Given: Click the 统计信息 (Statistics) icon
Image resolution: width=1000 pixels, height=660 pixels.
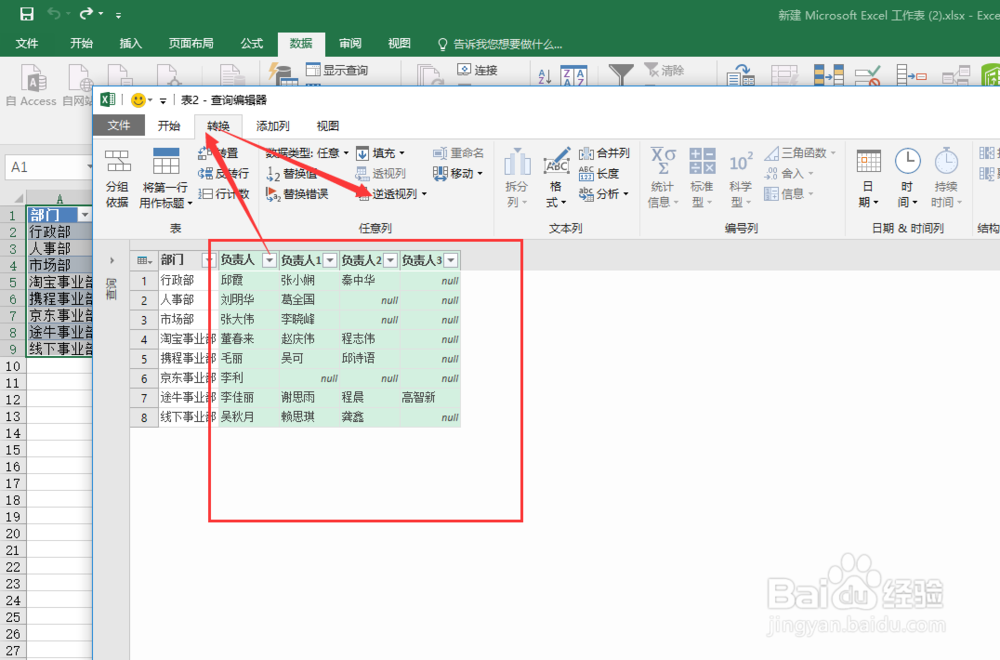Looking at the screenshot, I should coord(663,175).
